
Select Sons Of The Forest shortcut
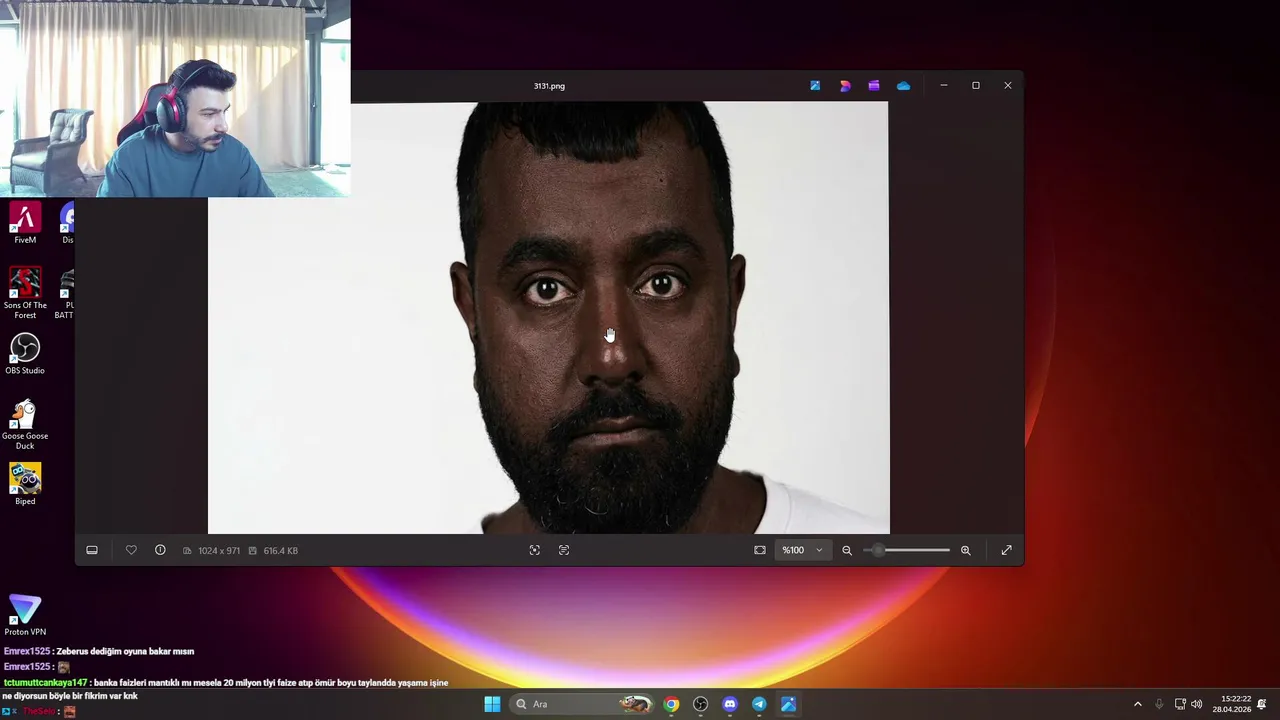(25, 293)
